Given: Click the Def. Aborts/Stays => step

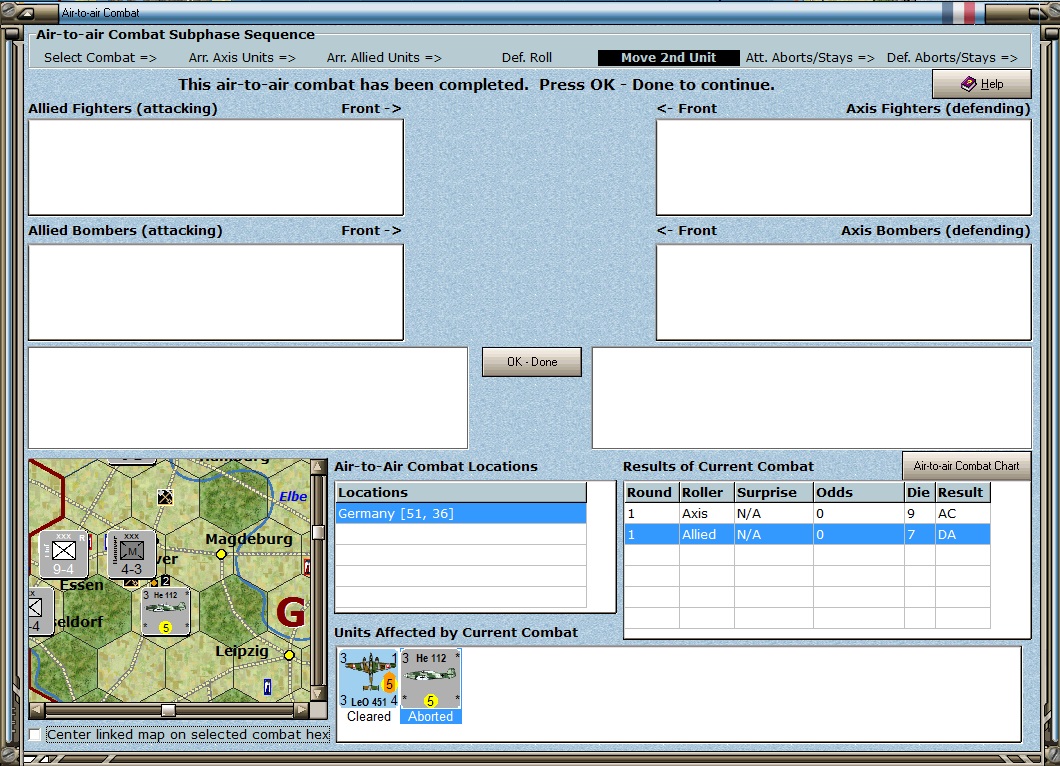Looking at the screenshot, I should tap(952, 58).
